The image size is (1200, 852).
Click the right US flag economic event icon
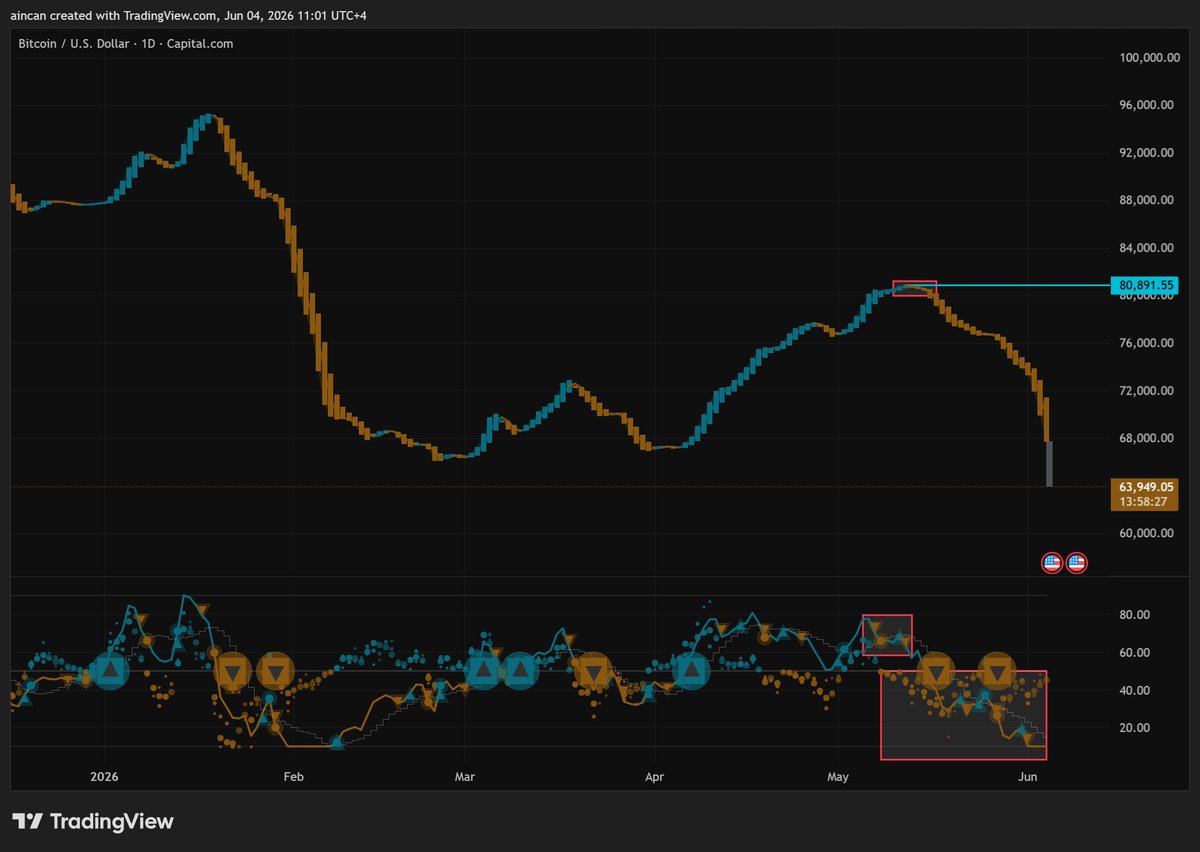point(1077,563)
